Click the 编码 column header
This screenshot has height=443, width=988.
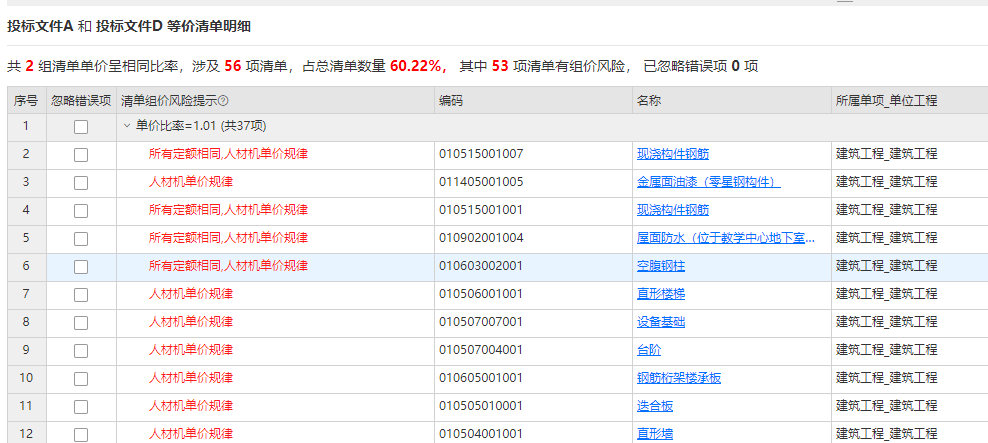534,100
